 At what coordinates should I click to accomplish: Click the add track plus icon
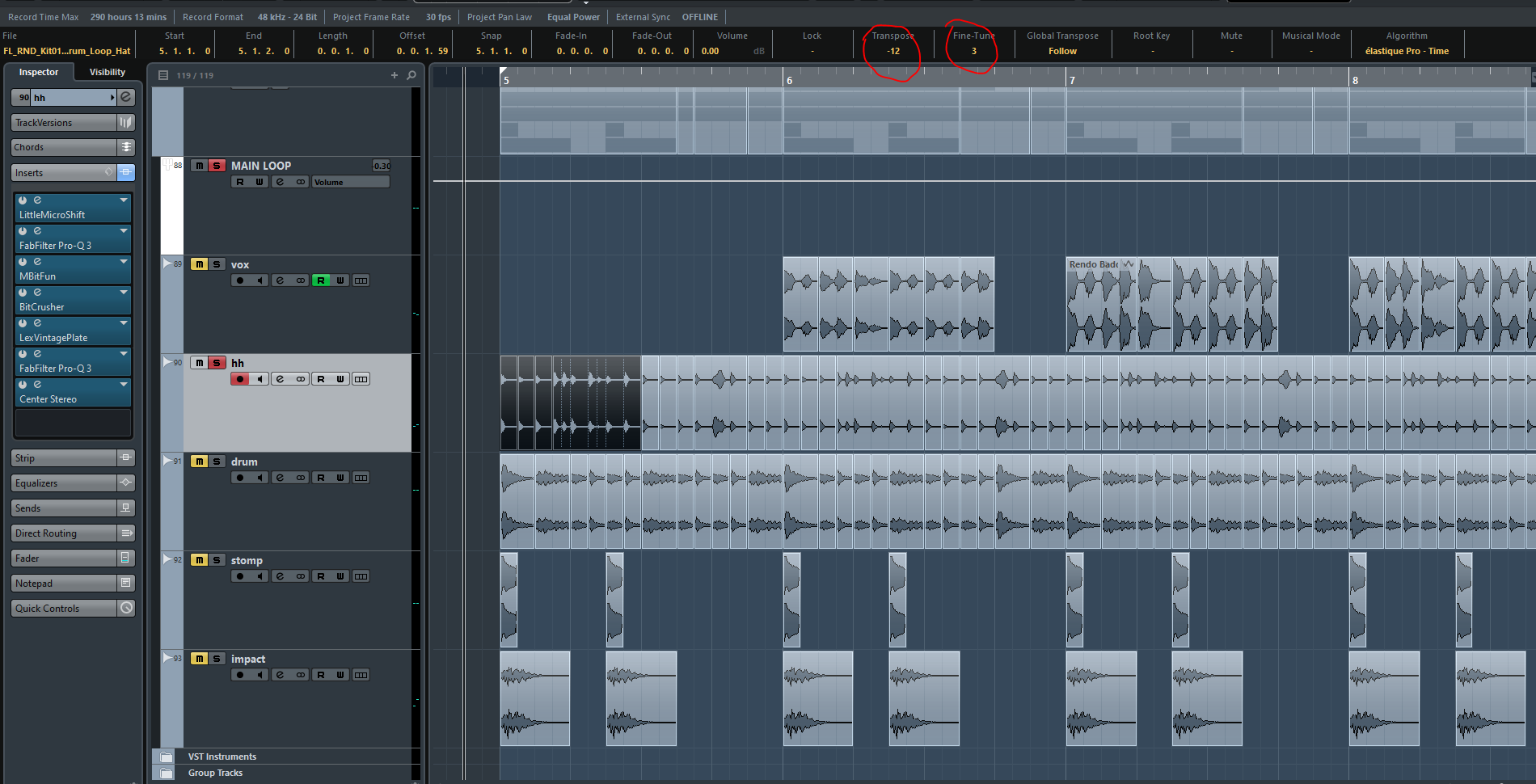pos(395,75)
